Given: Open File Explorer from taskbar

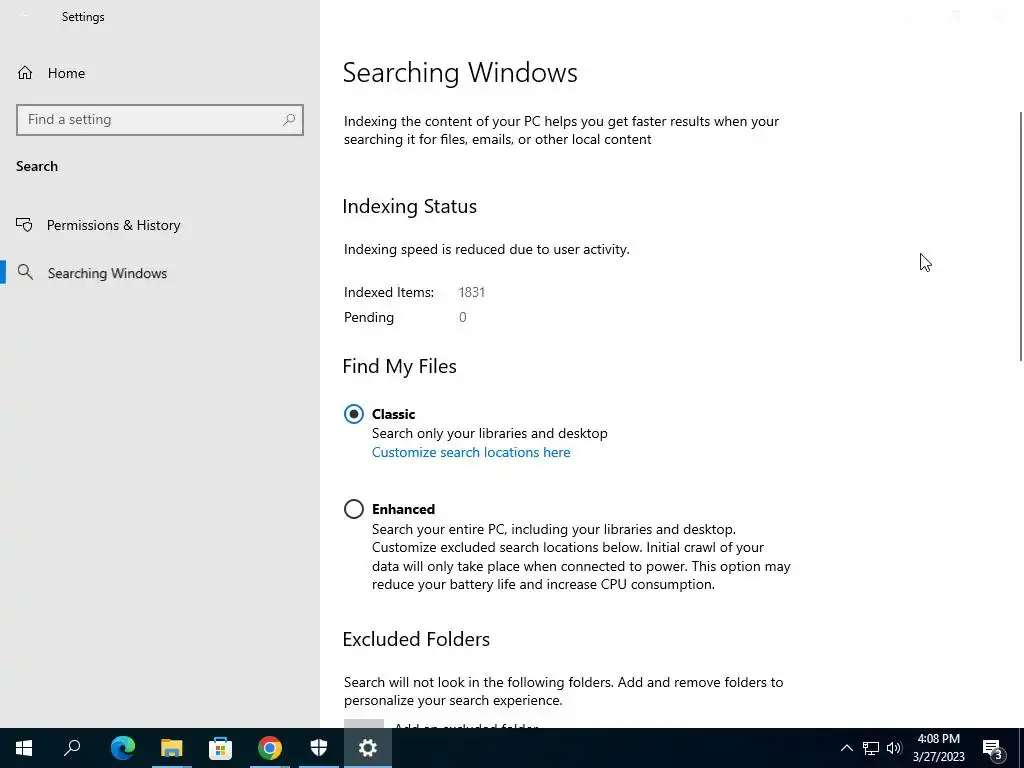Looking at the screenshot, I should (172, 748).
